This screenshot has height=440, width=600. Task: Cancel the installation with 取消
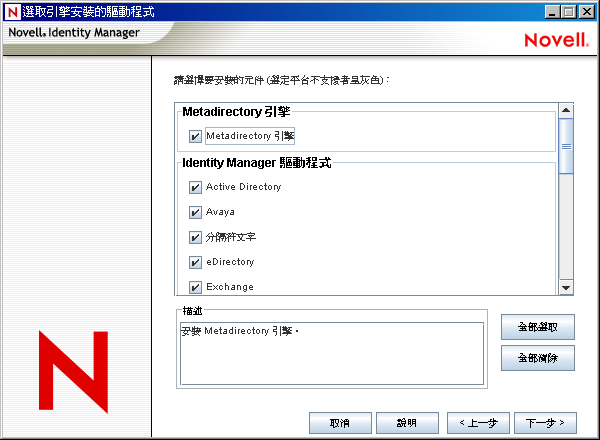pos(340,423)
